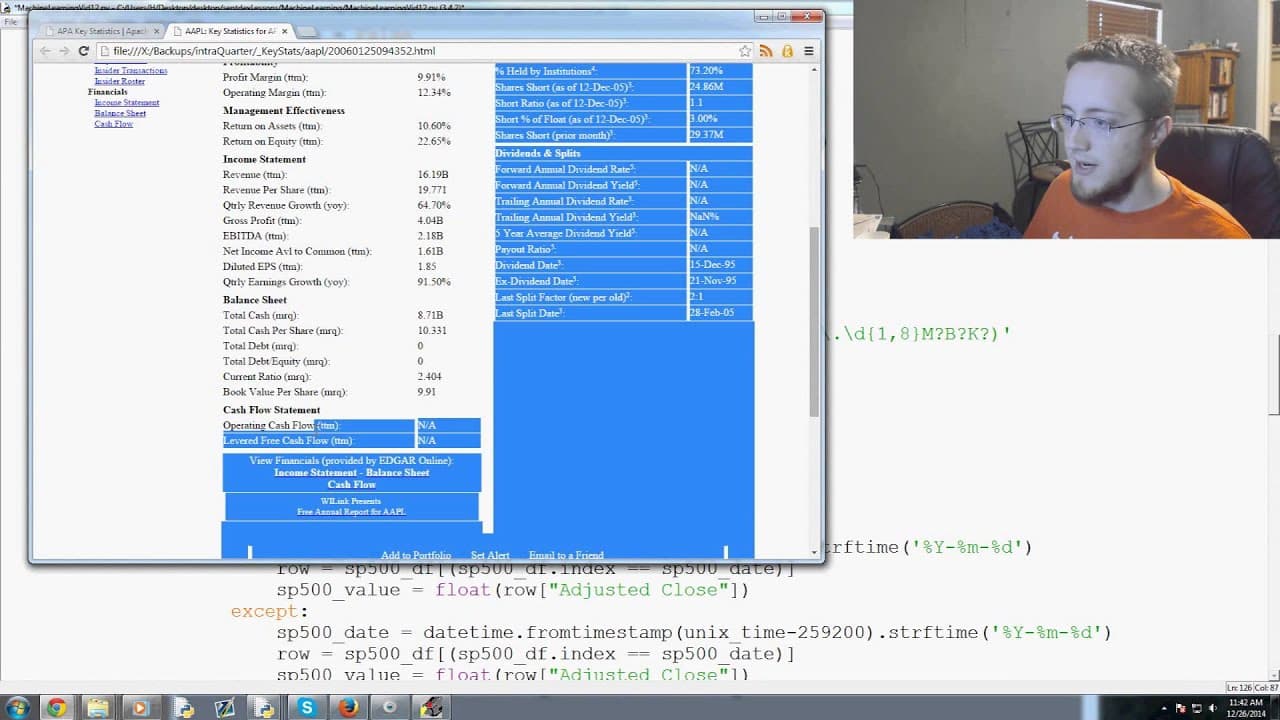This screenshot has width=1280, height=720.
Task: Click the Dividend Date cell 15-Dec-95
Action: point(720,265)
